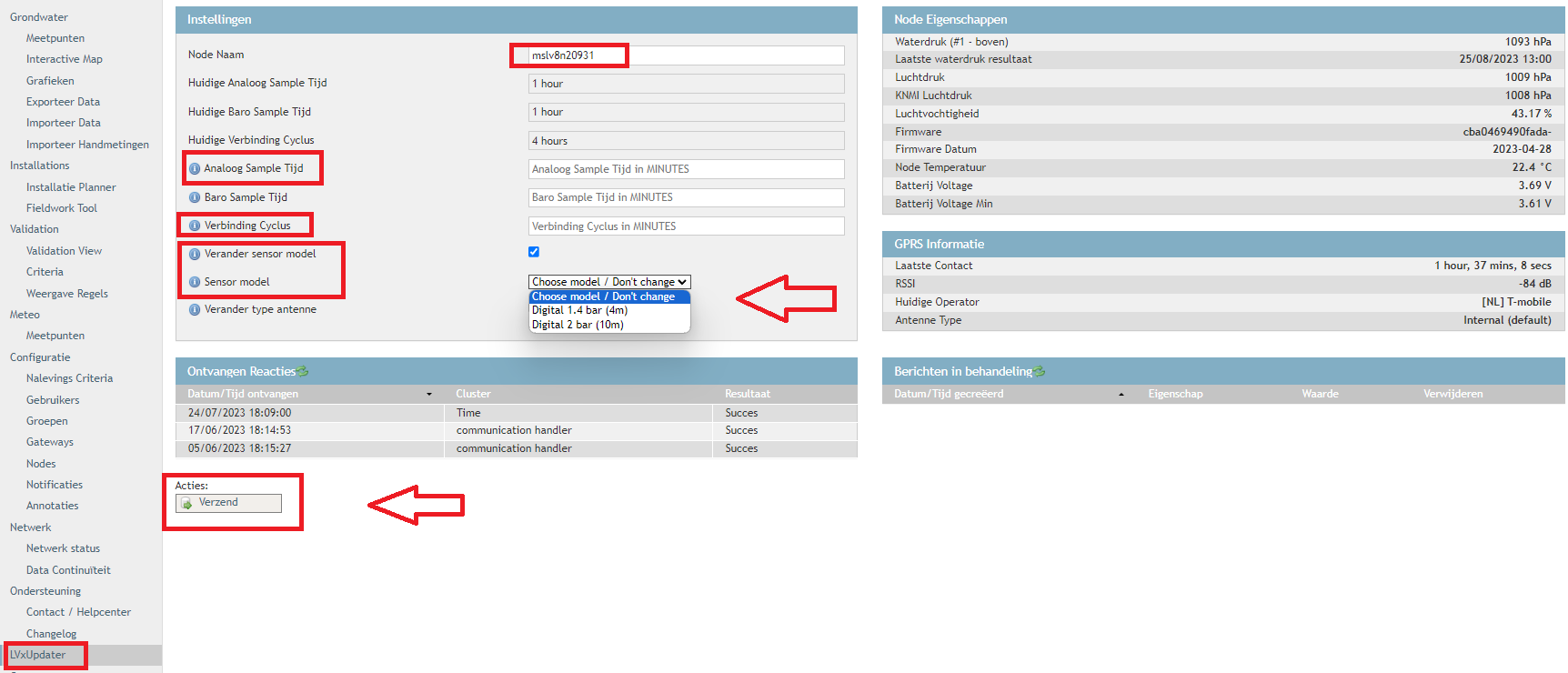Click info icon next to Sensor model
This screenshot has height=673, width=1568.
click(195, 283)
